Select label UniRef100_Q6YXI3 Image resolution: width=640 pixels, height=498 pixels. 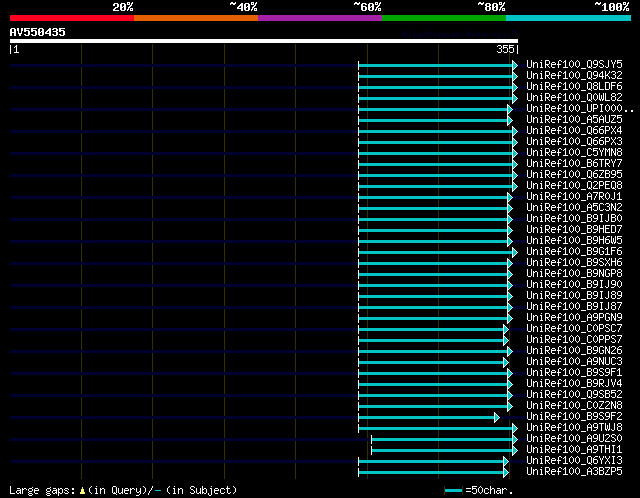(x=574, y=461)
